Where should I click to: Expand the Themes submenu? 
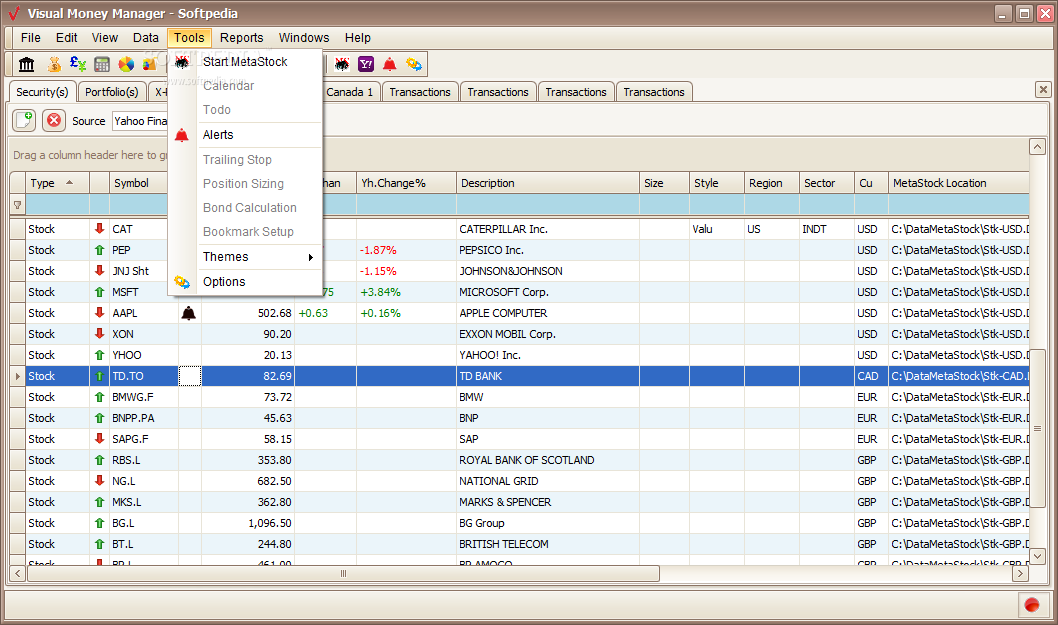pyautogui.click(x=245, y=257)
